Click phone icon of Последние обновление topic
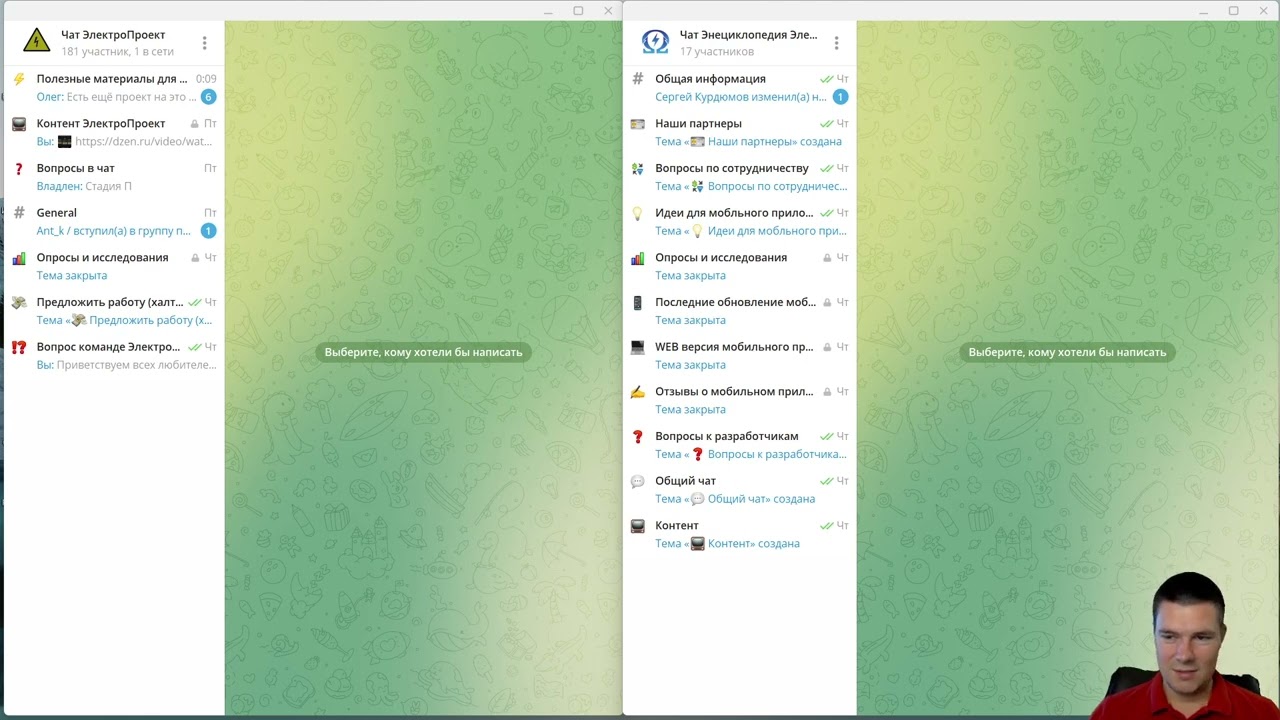 pos(638,302)
